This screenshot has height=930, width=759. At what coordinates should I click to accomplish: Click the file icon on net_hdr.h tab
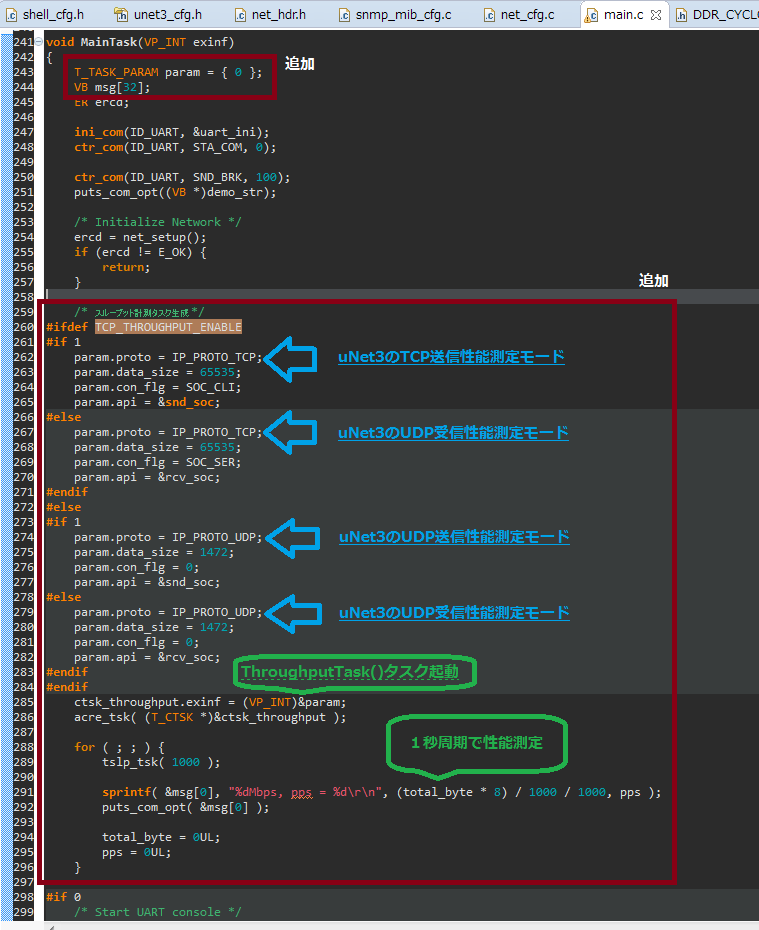242,15
